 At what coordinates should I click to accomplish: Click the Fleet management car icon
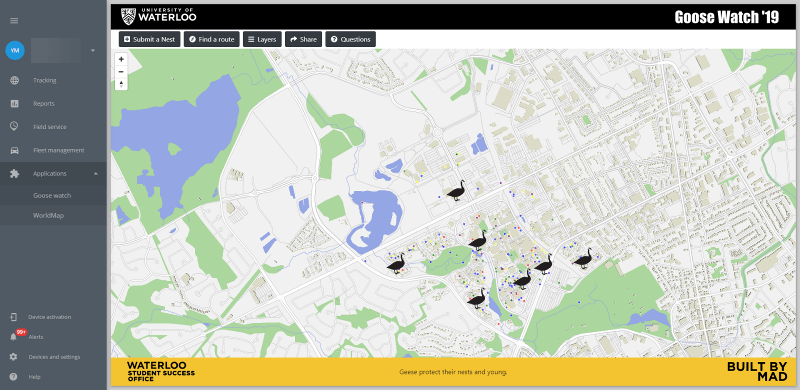point(14,150)
